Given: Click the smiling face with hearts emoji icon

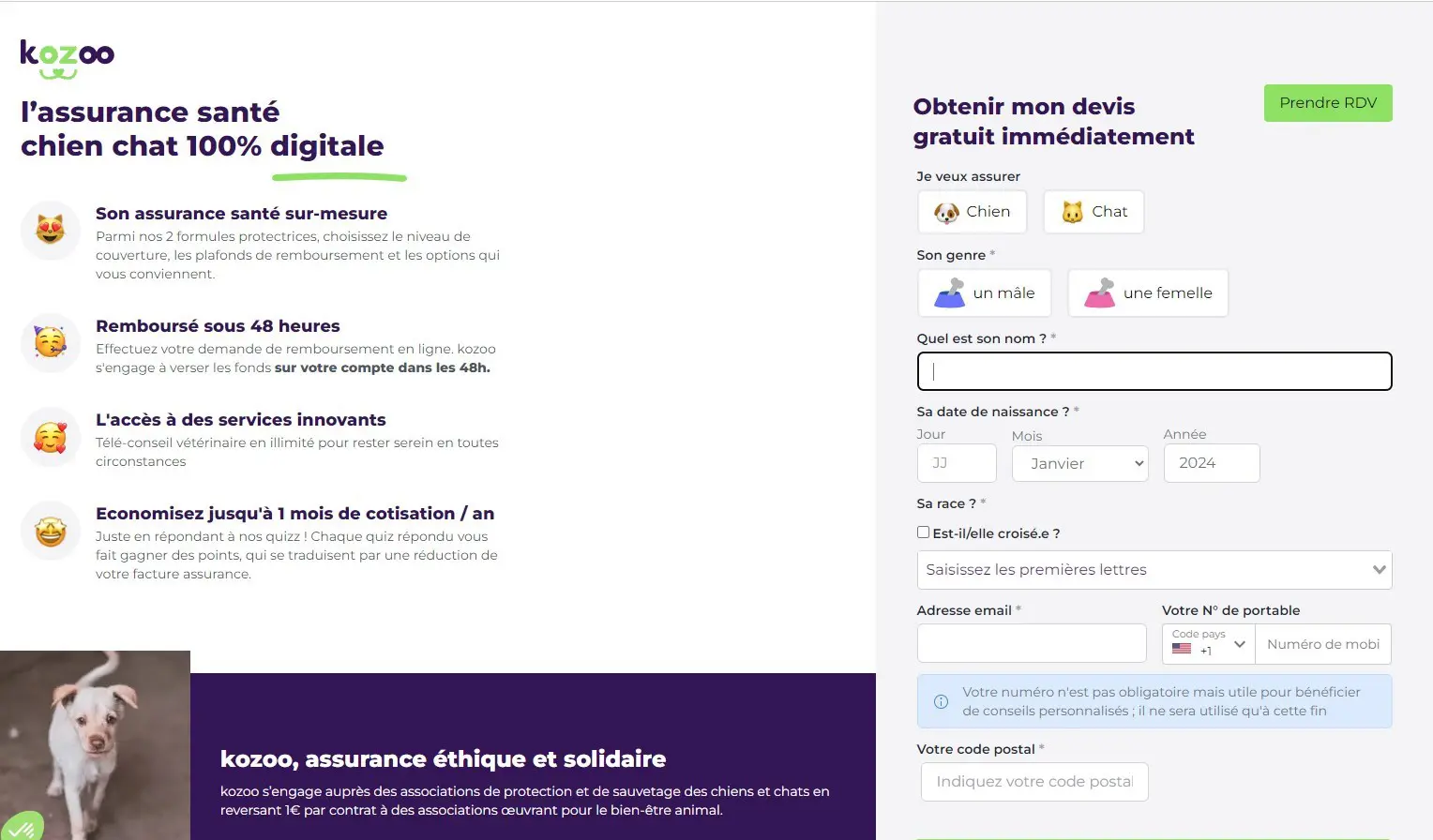Looking at the screenshot, I should tap(51, 436).
